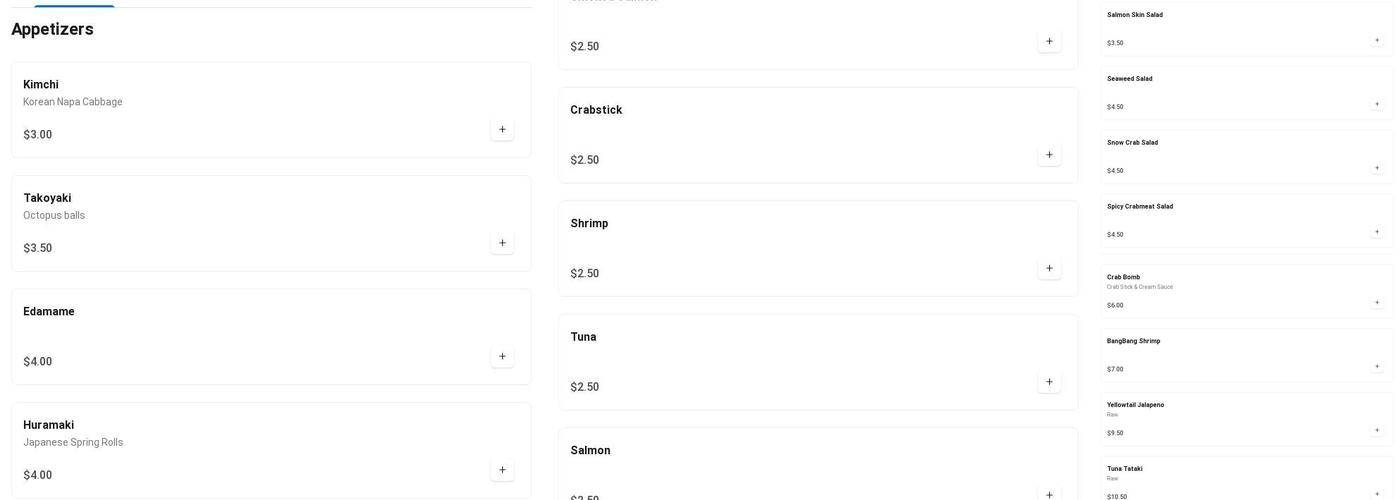Click the Edamame item name
This screenshot has height=500, width=1400.
[x=49, y=312]
